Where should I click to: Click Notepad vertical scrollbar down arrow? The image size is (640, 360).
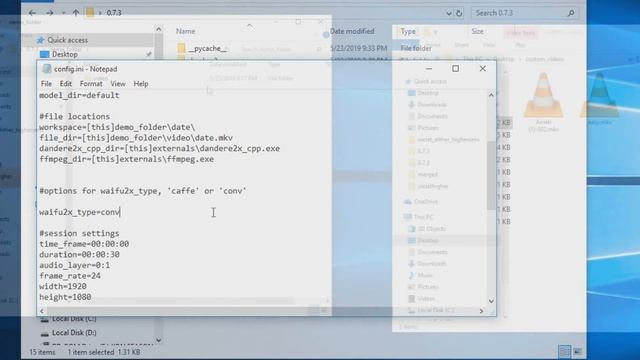click(x=491, y=301)
